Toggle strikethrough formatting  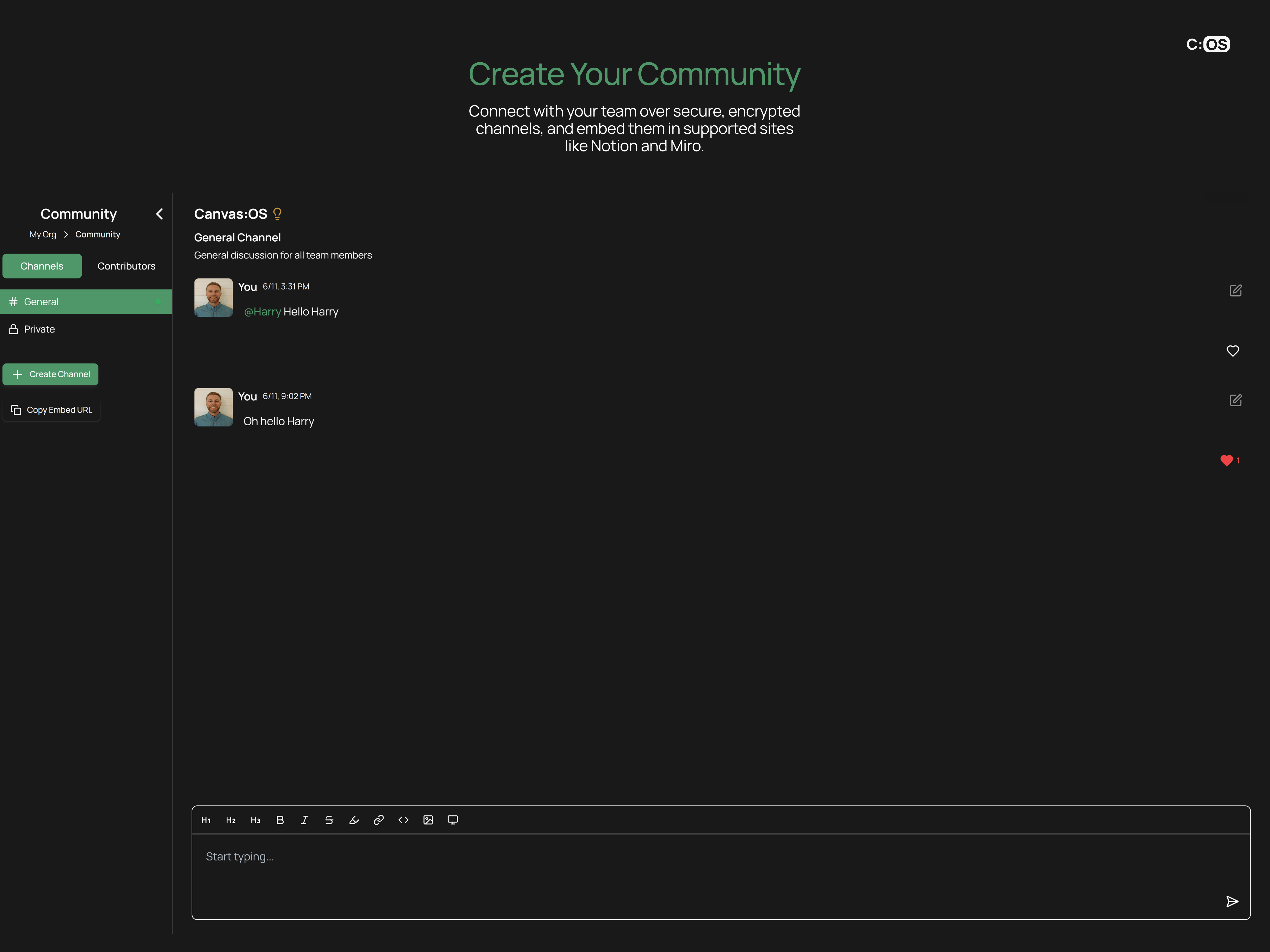point(329,820)
